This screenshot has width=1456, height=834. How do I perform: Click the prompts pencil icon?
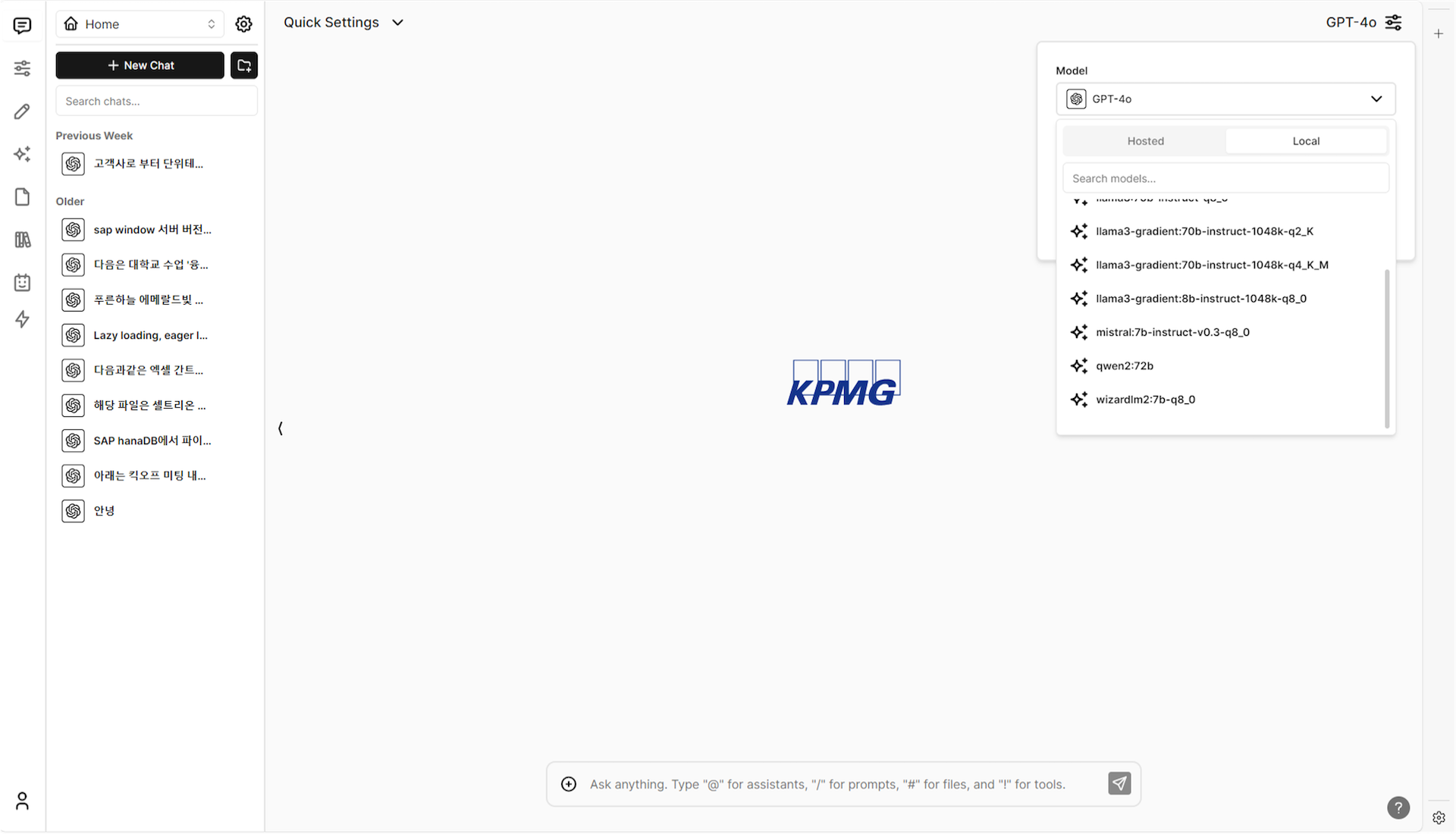[22, 111]
